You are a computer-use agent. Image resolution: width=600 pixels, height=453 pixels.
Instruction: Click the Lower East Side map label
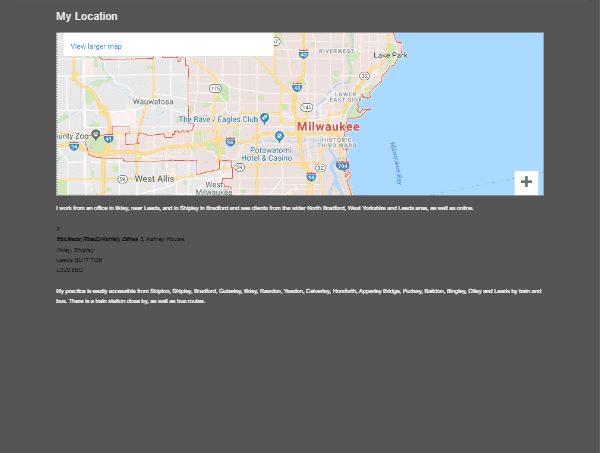pyautogui.click(x=346, y=97)
